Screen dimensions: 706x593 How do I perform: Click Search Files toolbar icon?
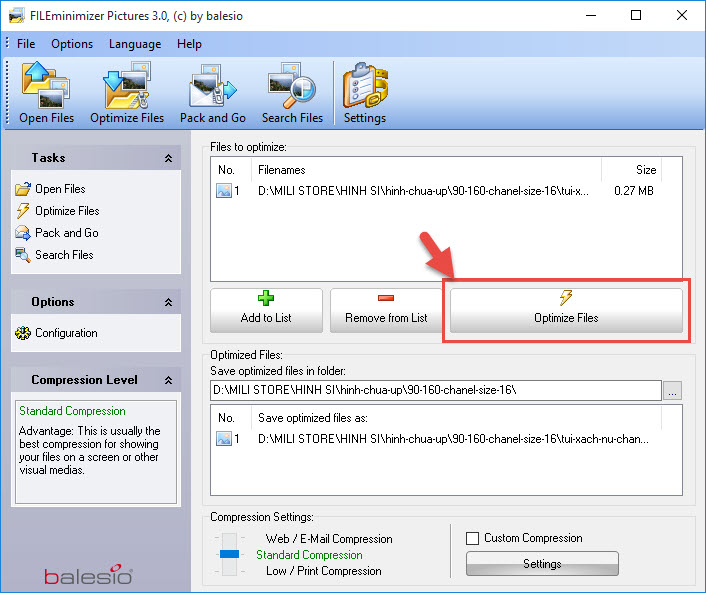[292, 93]
